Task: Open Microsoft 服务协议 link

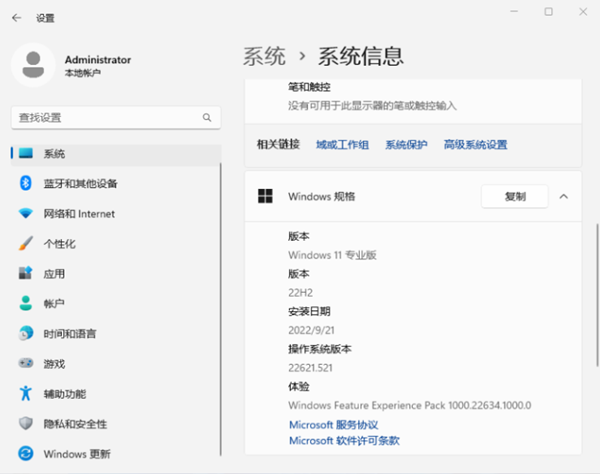Action: click(333, 425)
